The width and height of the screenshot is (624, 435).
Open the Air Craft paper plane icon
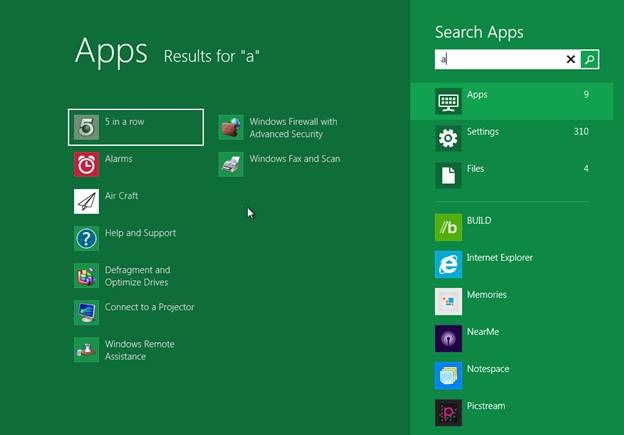87,201
